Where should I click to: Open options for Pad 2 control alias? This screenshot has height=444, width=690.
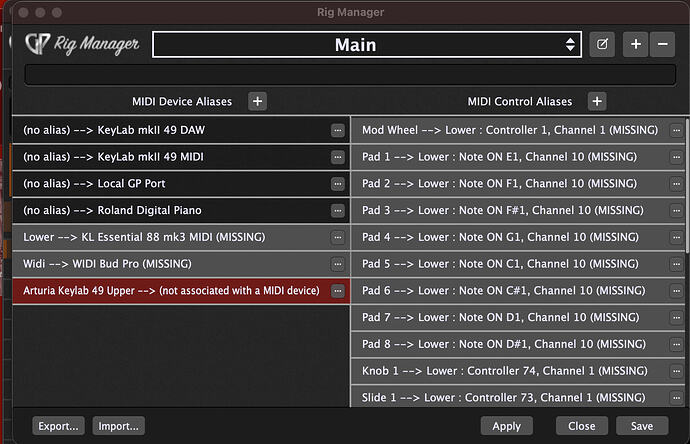tap(676, 184)
